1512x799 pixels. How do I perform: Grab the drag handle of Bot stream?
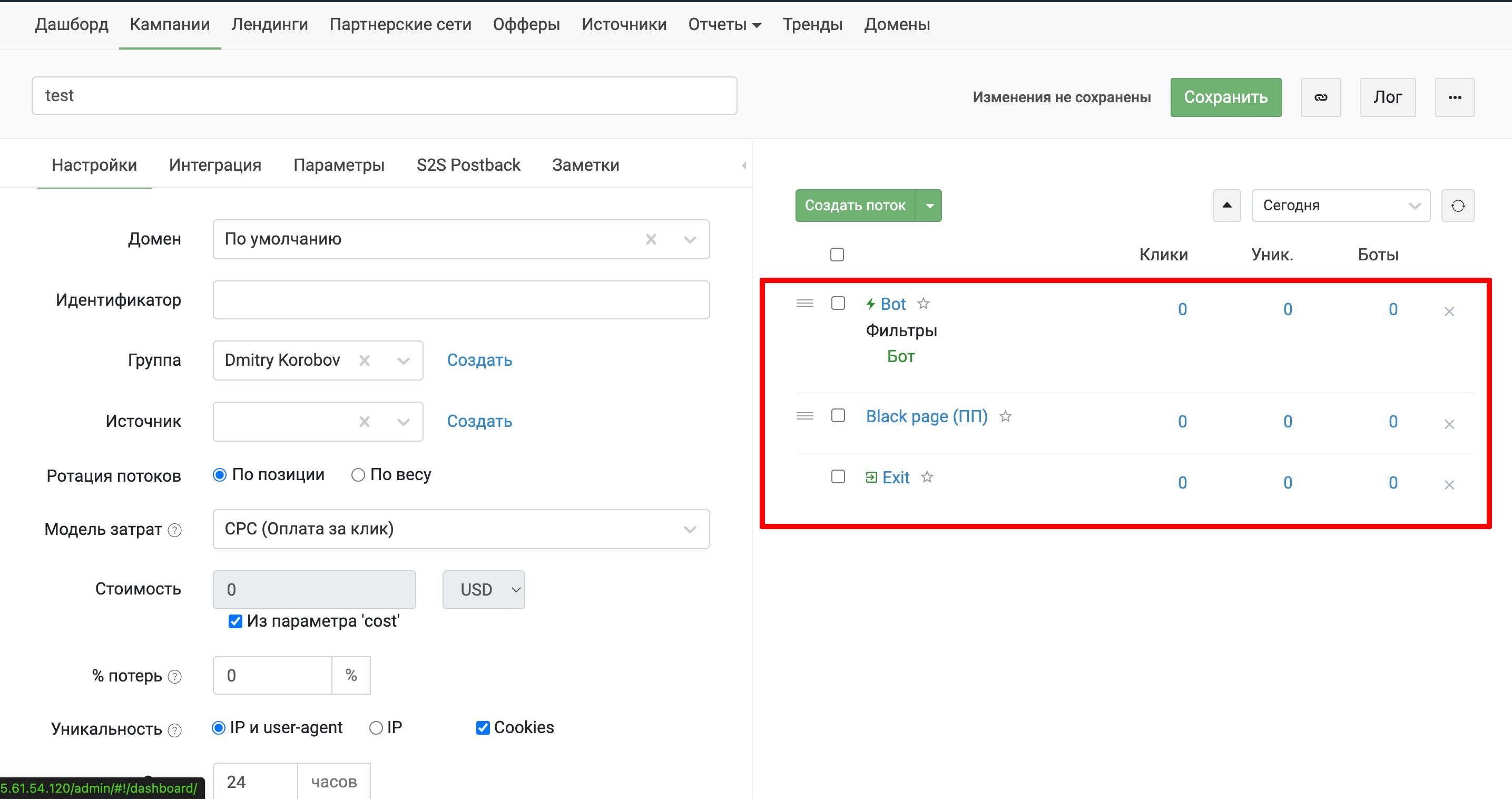point(804,304)
